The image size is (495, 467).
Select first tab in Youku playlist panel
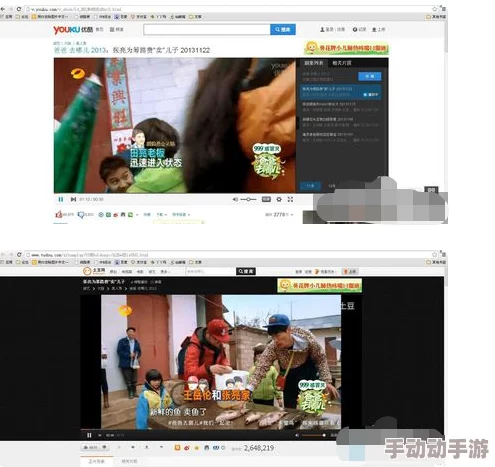point(313,63)
